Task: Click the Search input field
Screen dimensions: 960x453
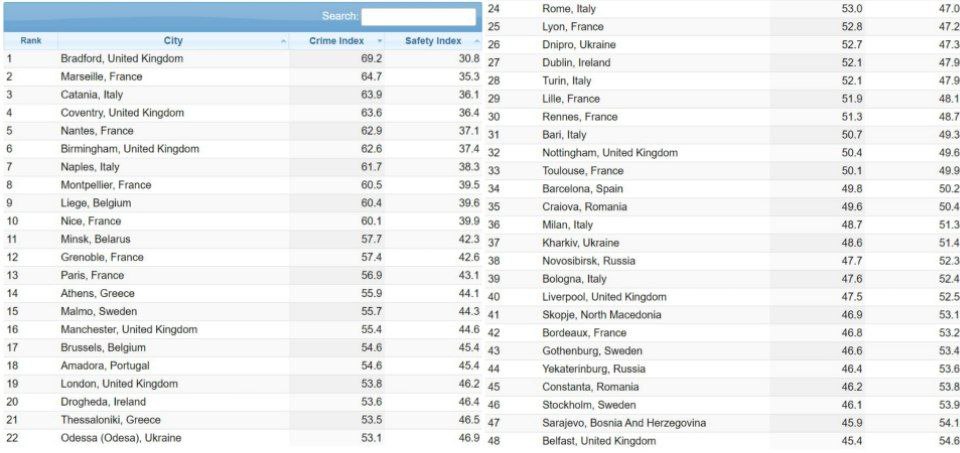Action: pyautogui.click(x=418, y=17)
